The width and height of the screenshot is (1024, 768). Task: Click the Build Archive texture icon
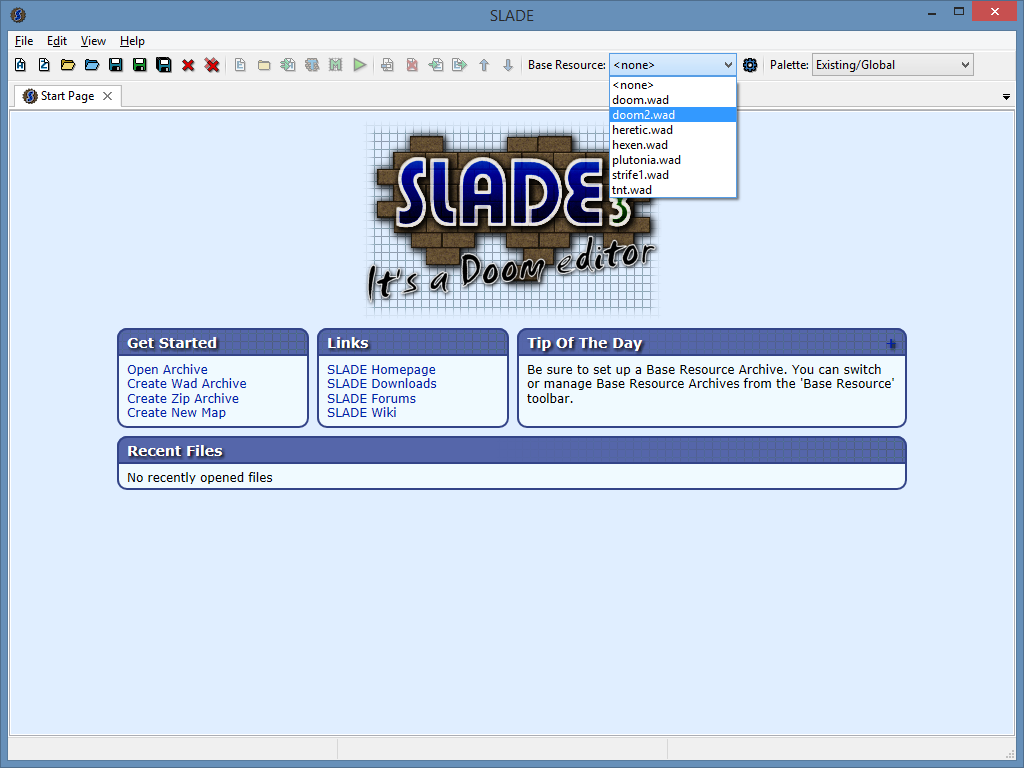[312, 65]
